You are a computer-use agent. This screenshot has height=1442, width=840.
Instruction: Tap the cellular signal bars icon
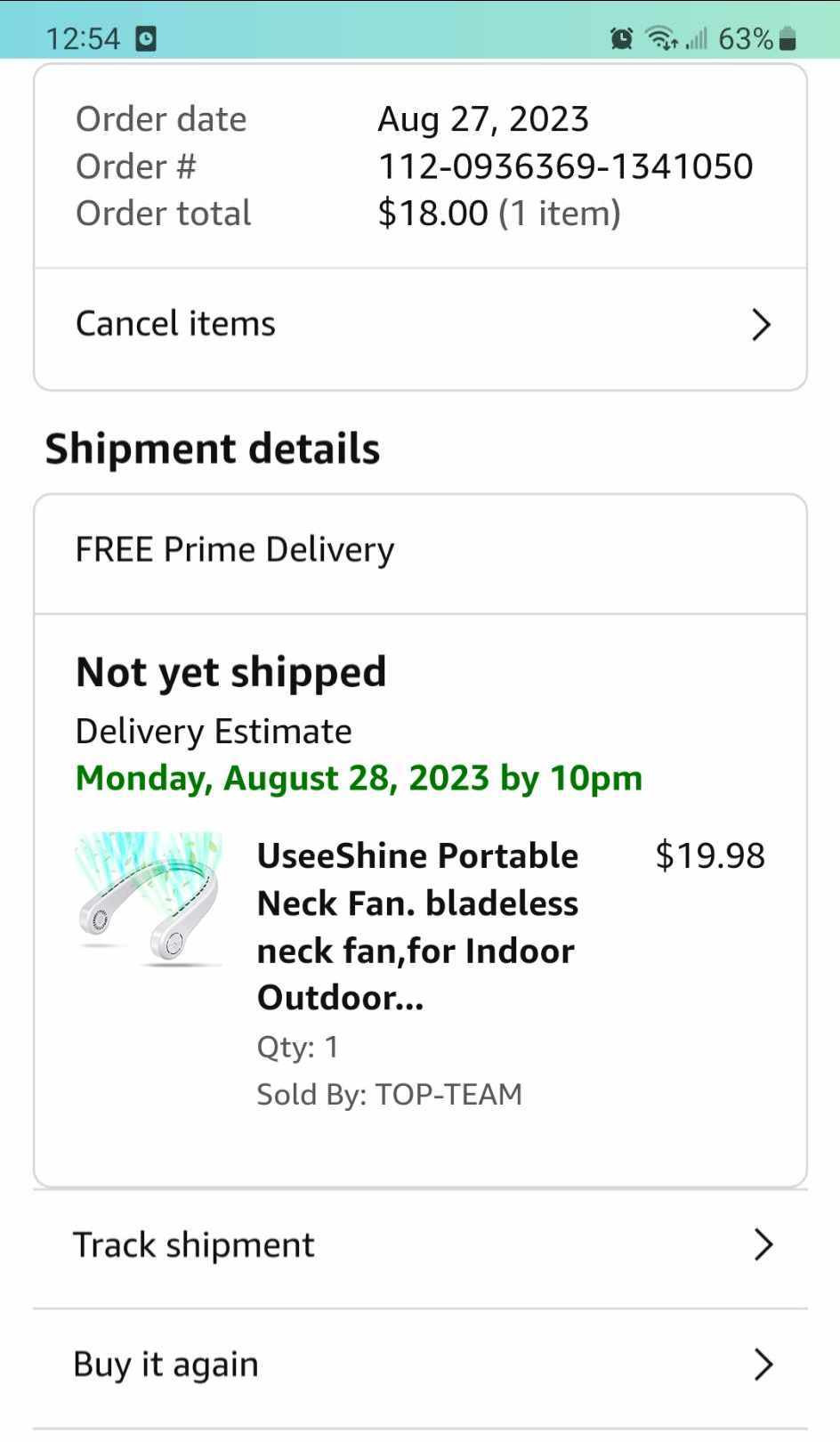[696, 38]
